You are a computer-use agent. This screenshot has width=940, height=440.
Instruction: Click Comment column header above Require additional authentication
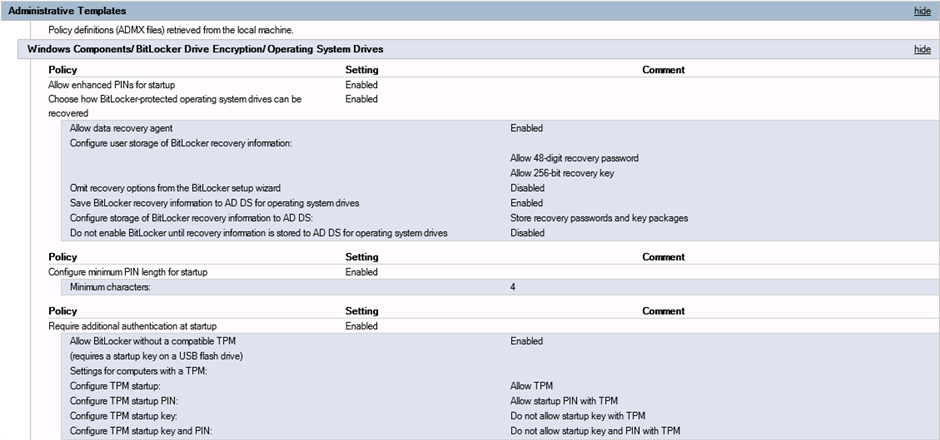pos(663,311)
